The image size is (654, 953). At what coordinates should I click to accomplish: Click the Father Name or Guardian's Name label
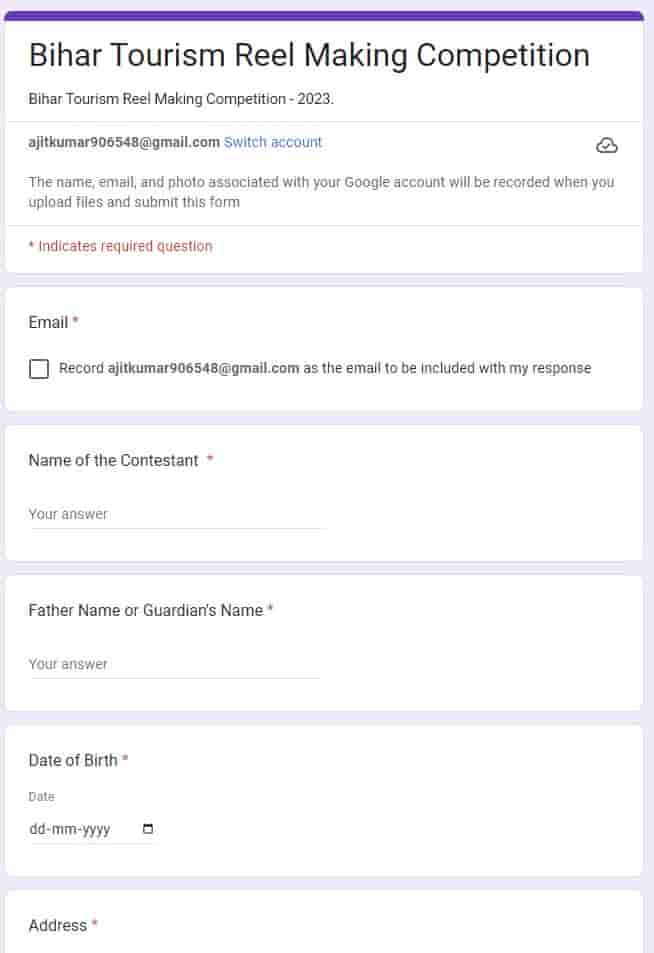(x=145, y=610)
